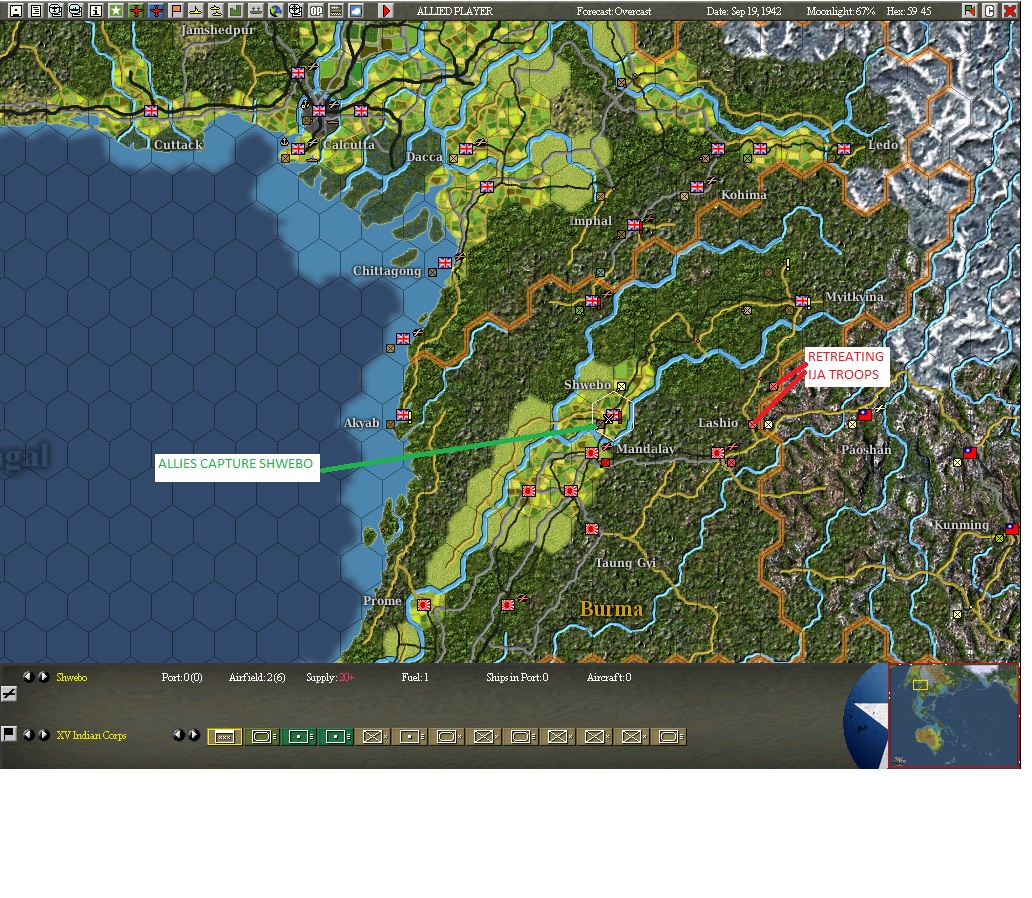
Task: Click the 'Fuel: 1' value
Action: pyautogui.click(x=415, y=677)
